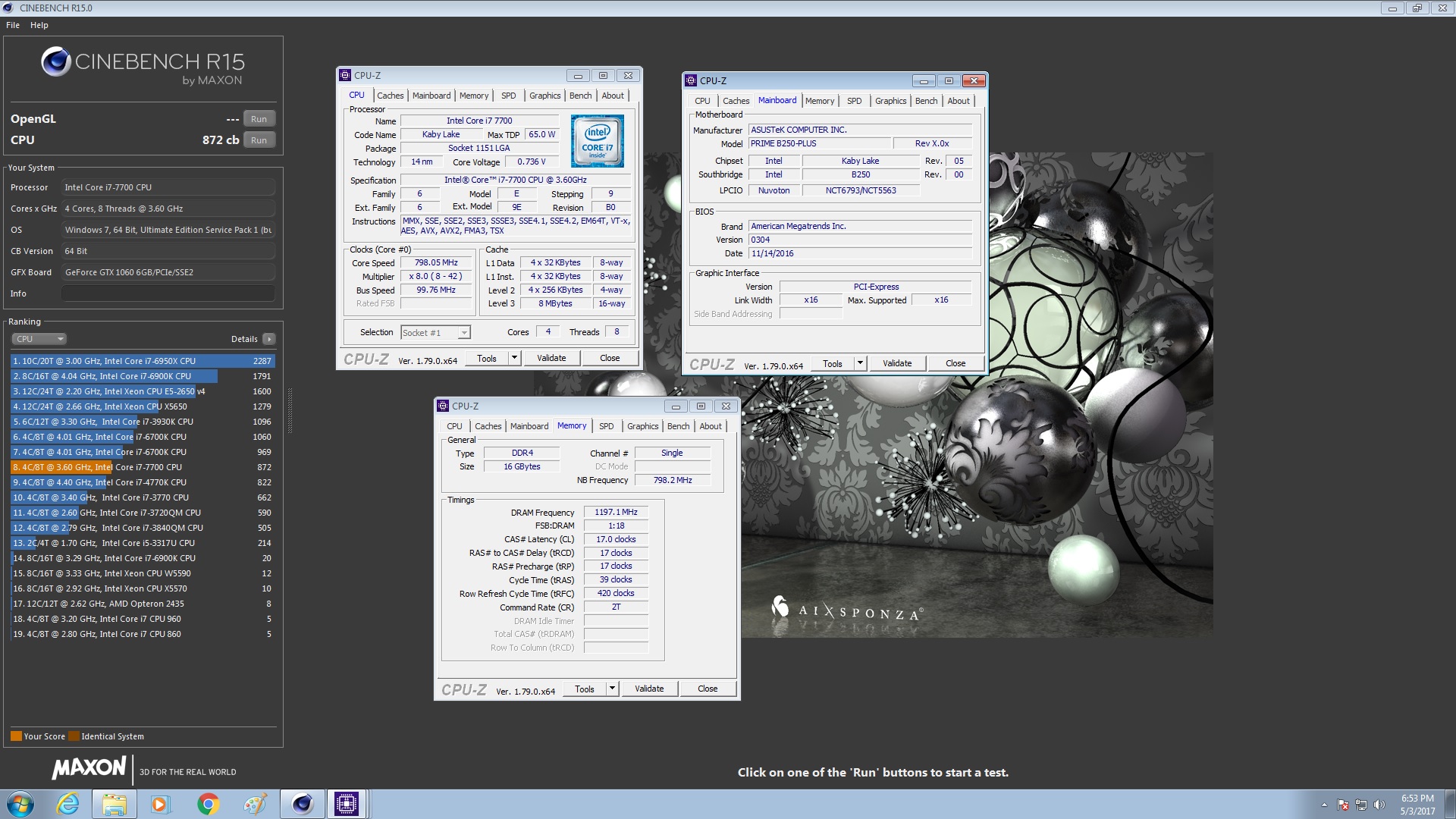Open Windows Start menu orb
Viewport: 1456px width, 819px height.
20,804
